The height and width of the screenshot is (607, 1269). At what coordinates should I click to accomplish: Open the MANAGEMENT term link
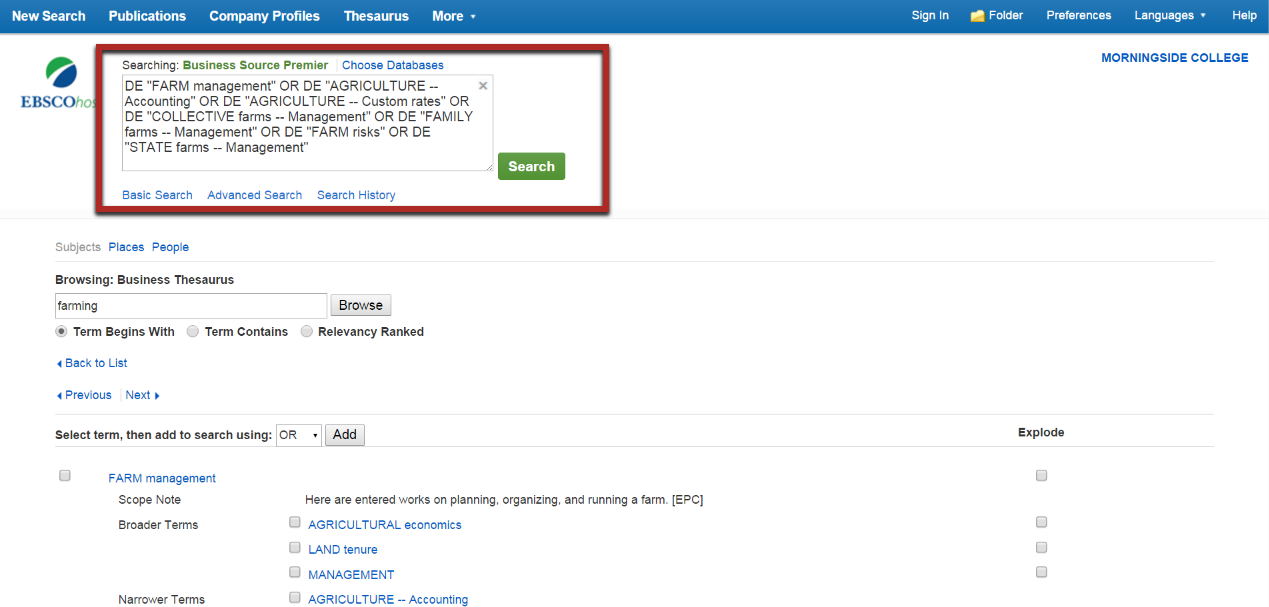pos(351,575)
